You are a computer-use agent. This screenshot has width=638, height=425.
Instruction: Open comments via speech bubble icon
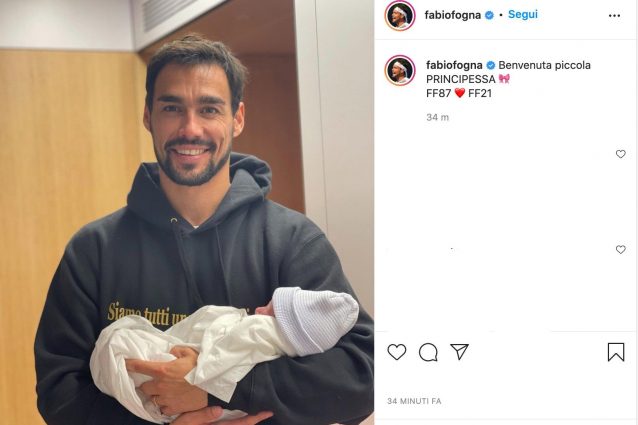(x=428, y=352)
